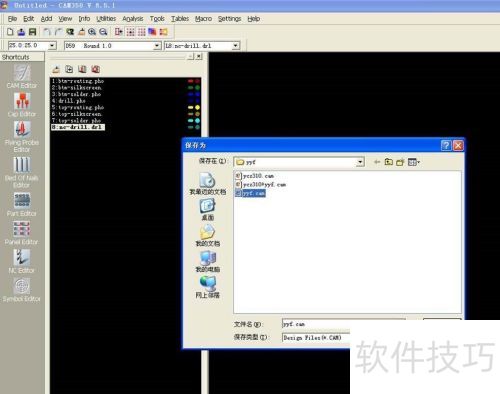Image resolution: width=500 pixels, height=394 pixels.
Task: Open the CAM Editor shortcut
Action: pyautogui.click(x=22, y=77)
